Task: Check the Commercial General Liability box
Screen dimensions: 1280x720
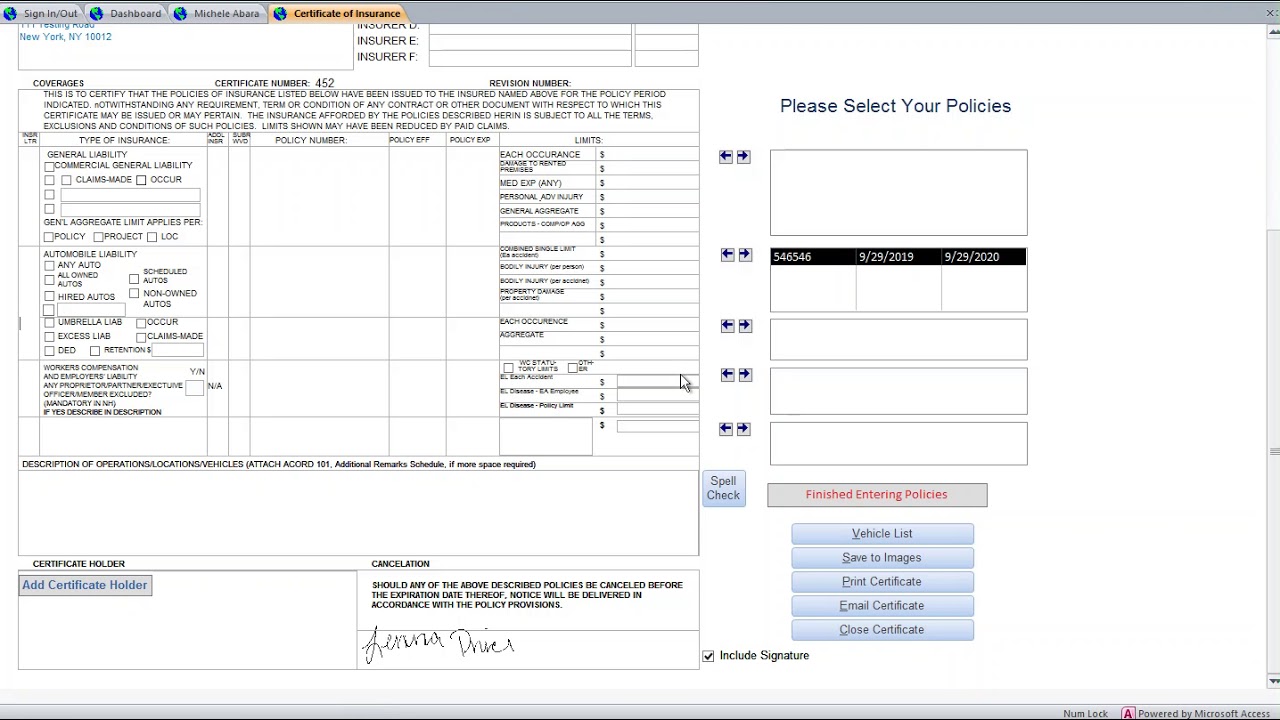Action: 49,166
